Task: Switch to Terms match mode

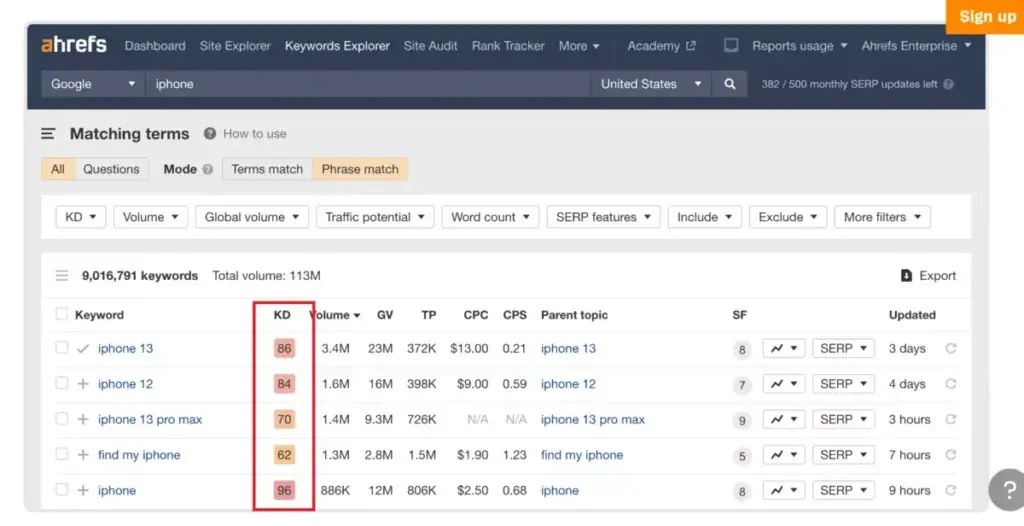Action: click(x=267, y=169)
